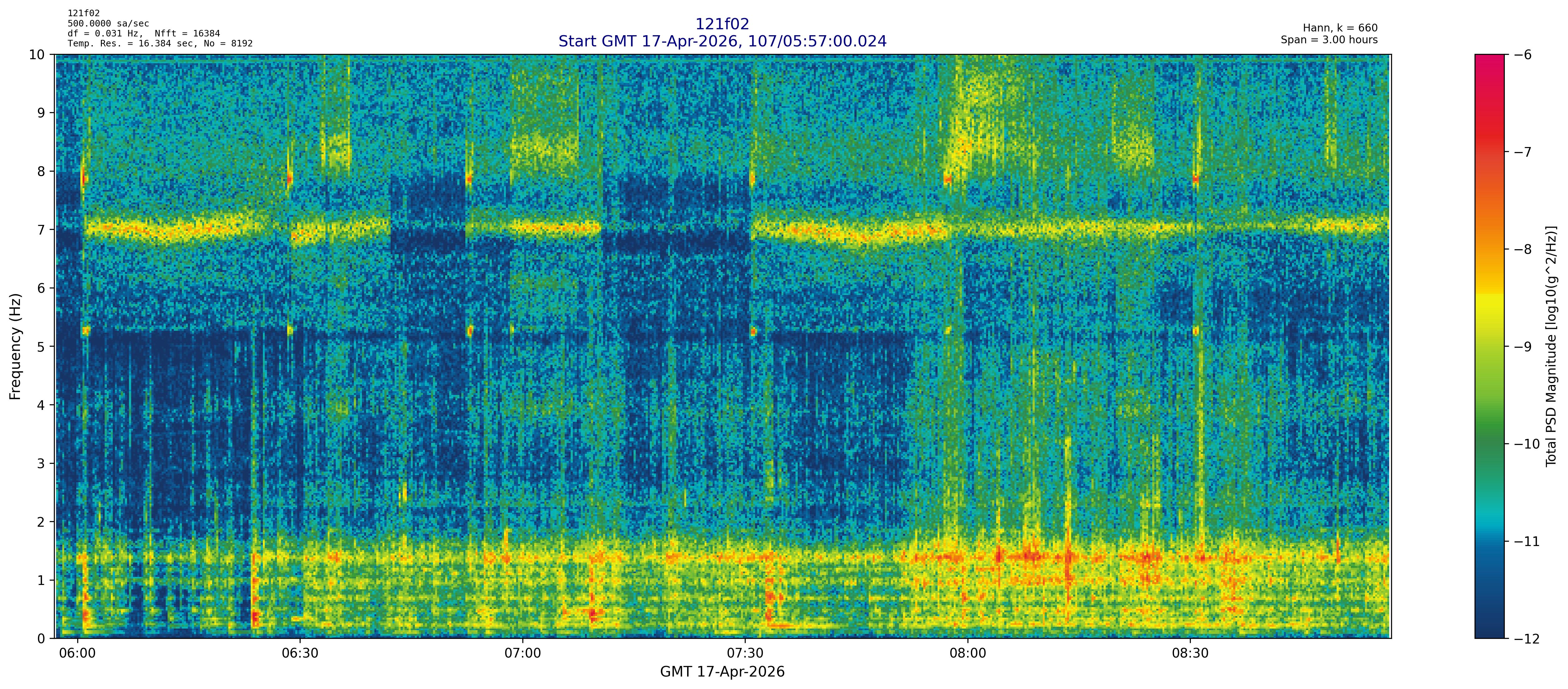Click the colorbar at the -12 dark blue end
This screenshot has width=1568, height=689.
(1489, 634)
